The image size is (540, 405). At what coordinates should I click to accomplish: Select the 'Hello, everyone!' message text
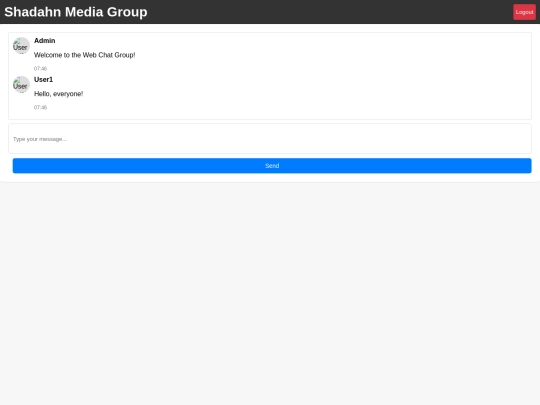click(59, 94)
